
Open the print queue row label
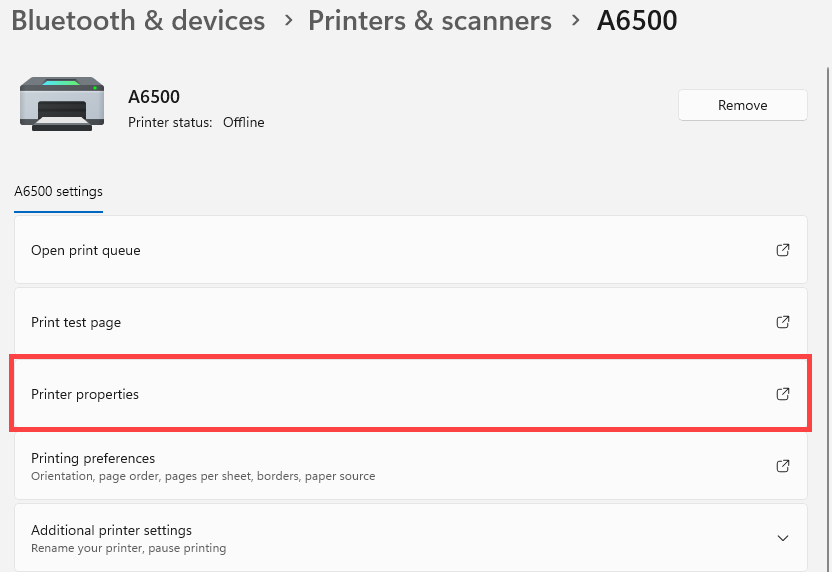[x=85, y=250]
